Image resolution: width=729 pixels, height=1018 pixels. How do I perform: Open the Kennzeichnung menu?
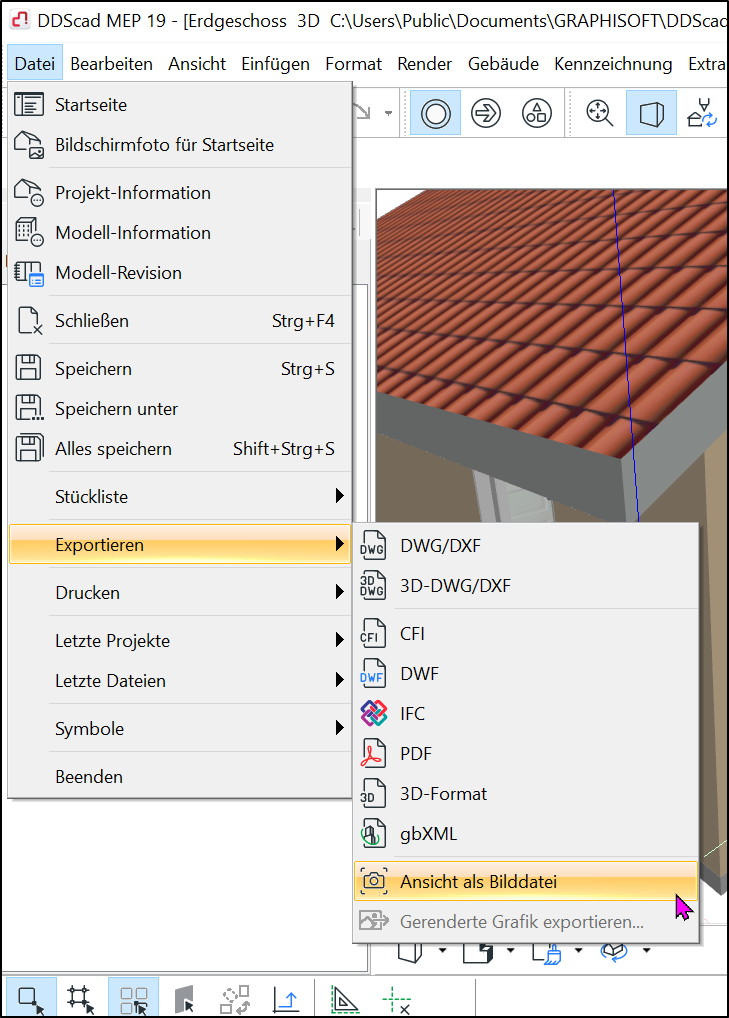613,64
